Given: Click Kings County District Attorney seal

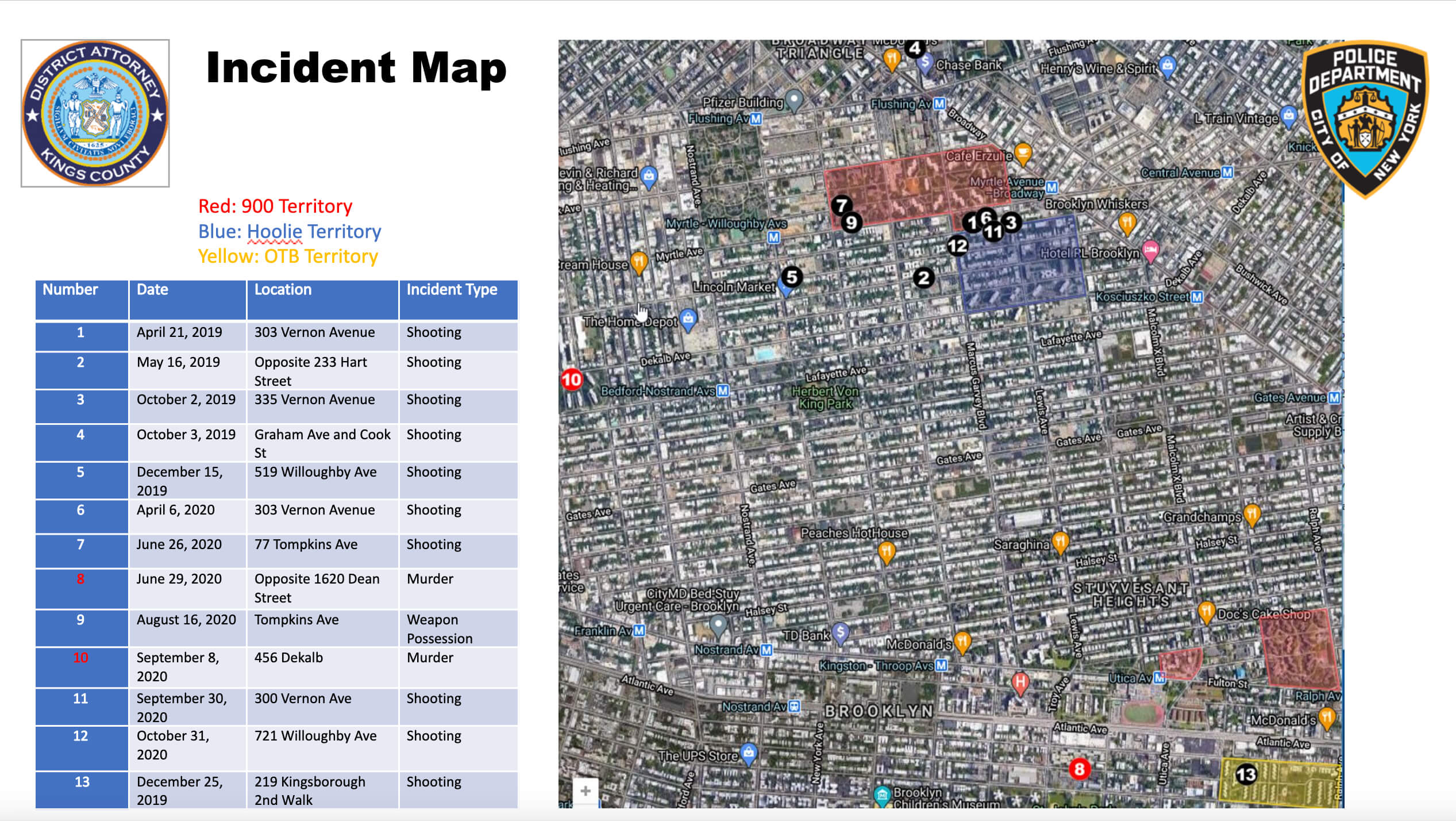Looking at the screenshot, I should click(x=95, y=113).
